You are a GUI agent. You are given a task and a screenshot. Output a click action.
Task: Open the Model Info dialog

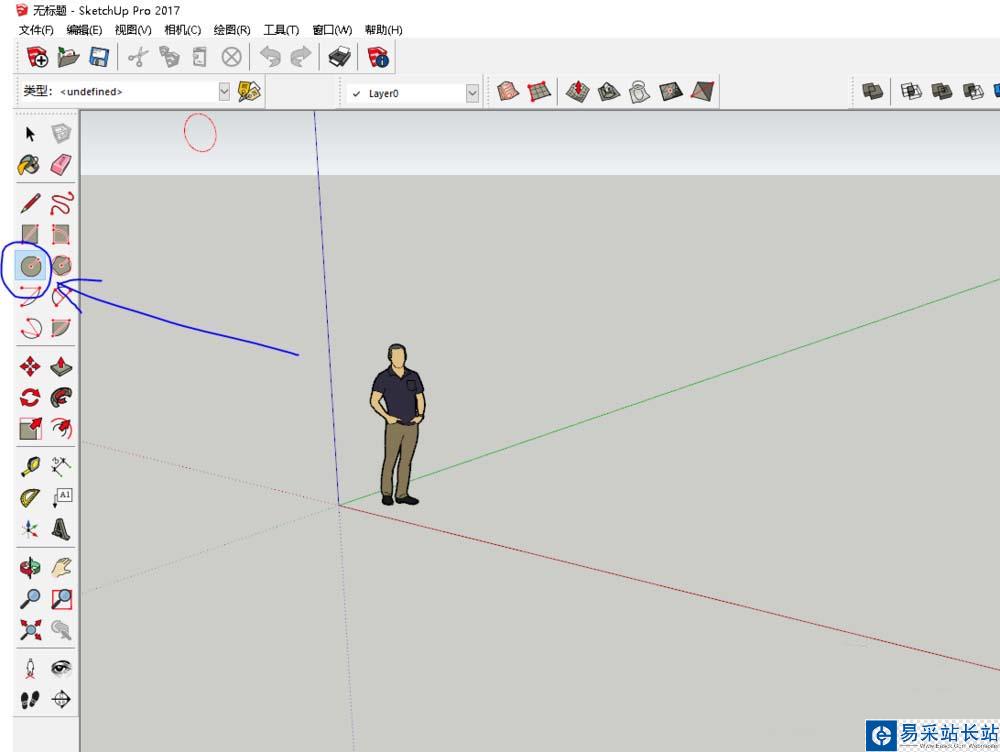[x=378, y=57]
